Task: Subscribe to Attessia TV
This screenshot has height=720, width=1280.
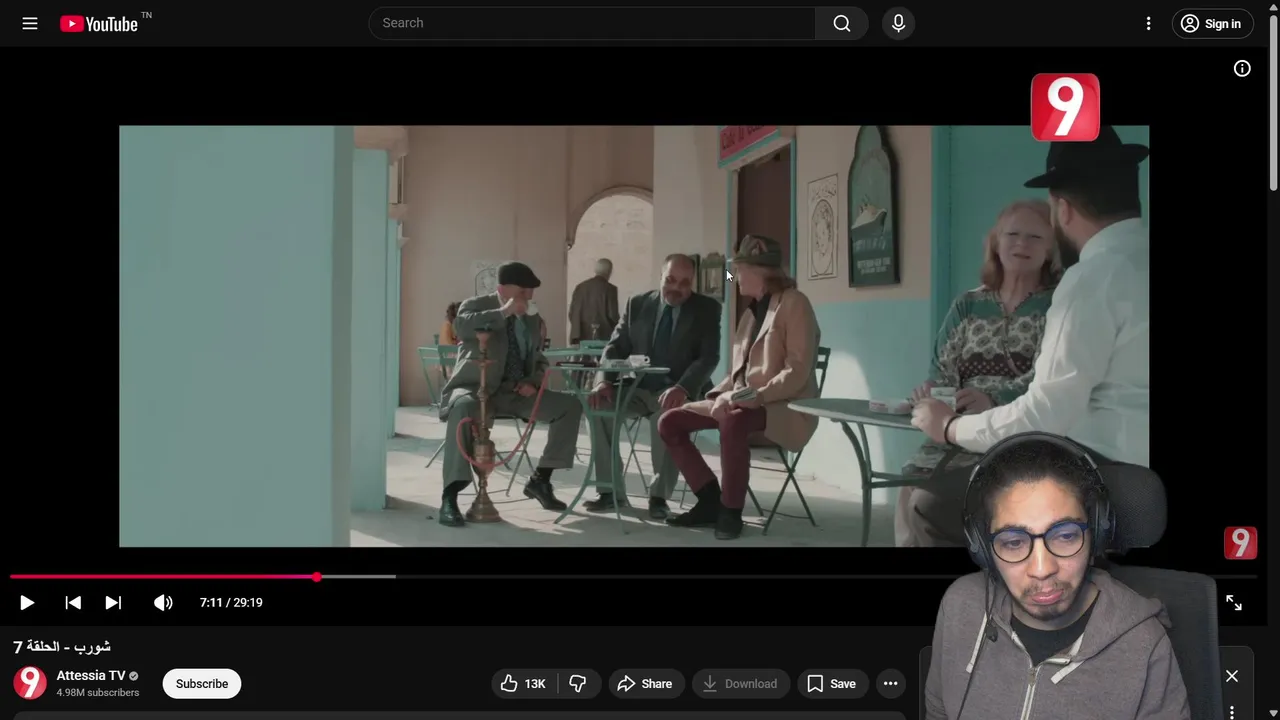Action: (x=202, y=684)
